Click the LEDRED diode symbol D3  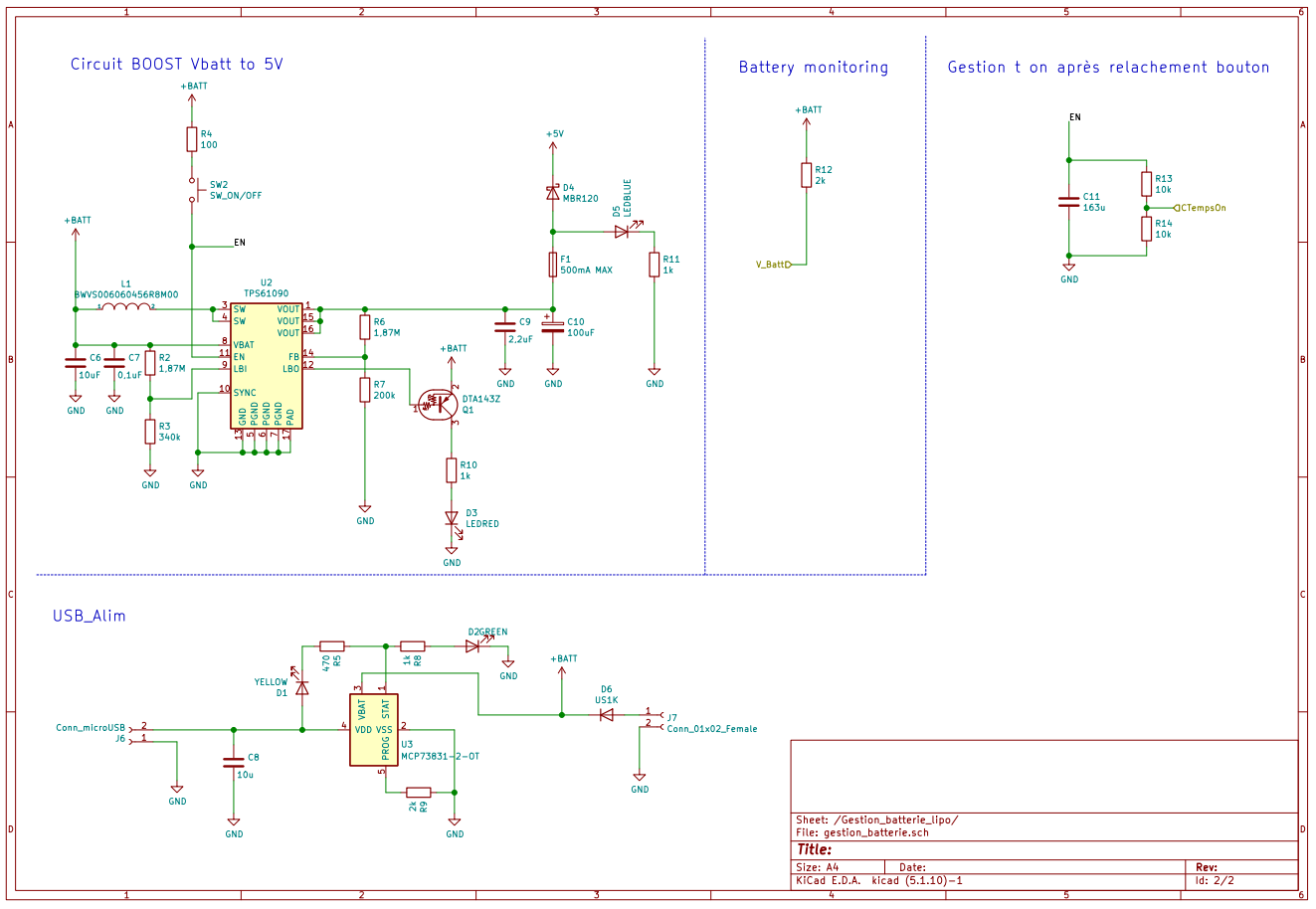(453, 517)
